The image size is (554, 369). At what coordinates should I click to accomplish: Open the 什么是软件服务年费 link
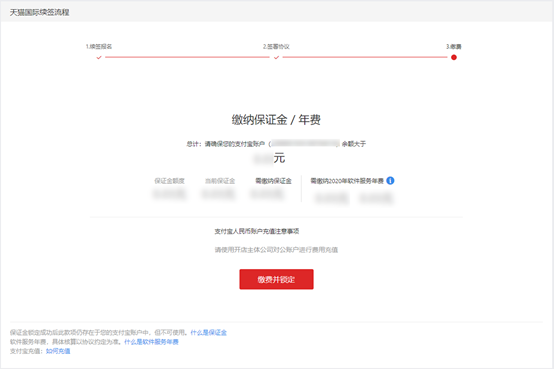pos(151,341)
